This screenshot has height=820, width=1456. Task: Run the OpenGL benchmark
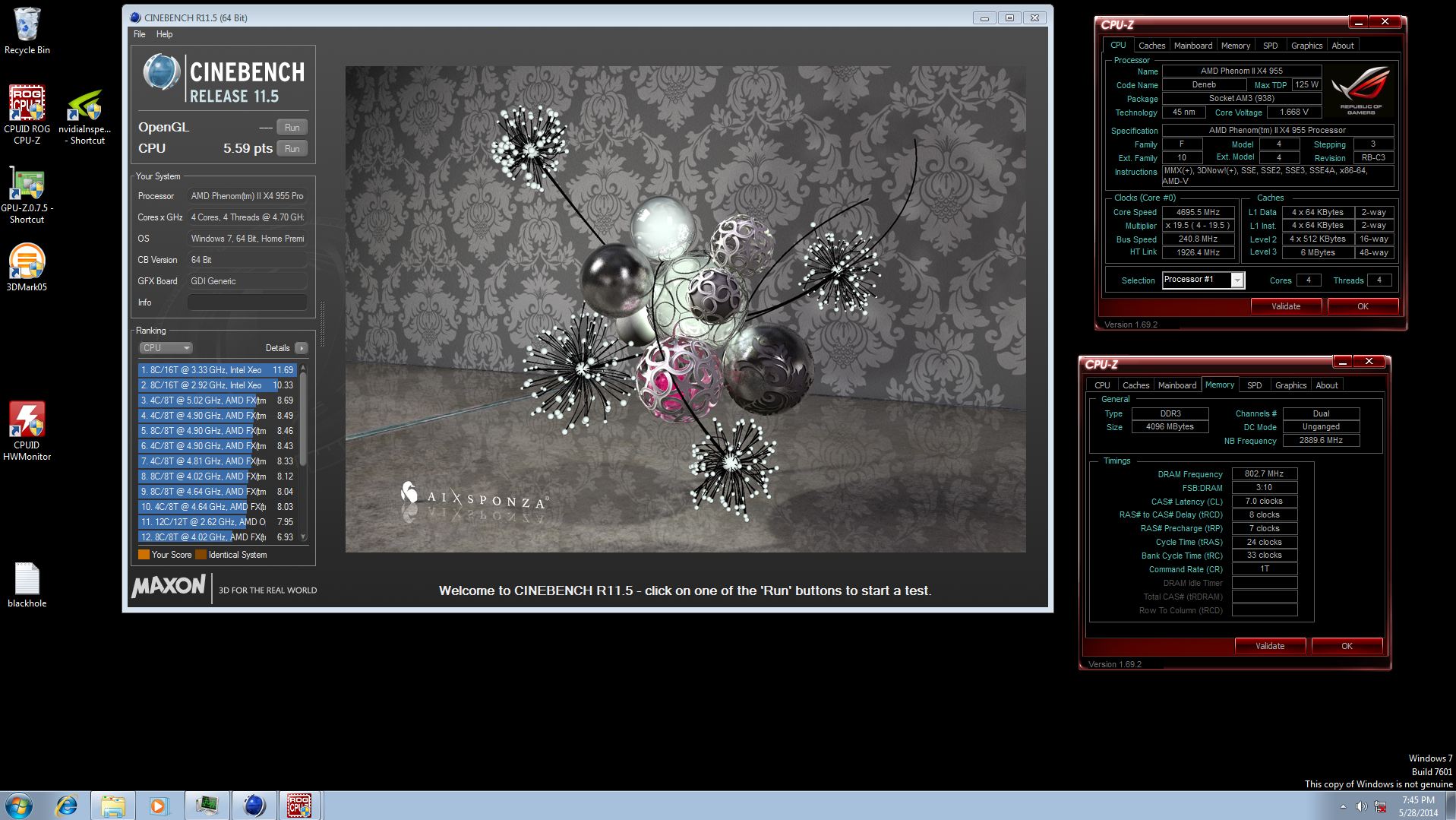[292, 127]
